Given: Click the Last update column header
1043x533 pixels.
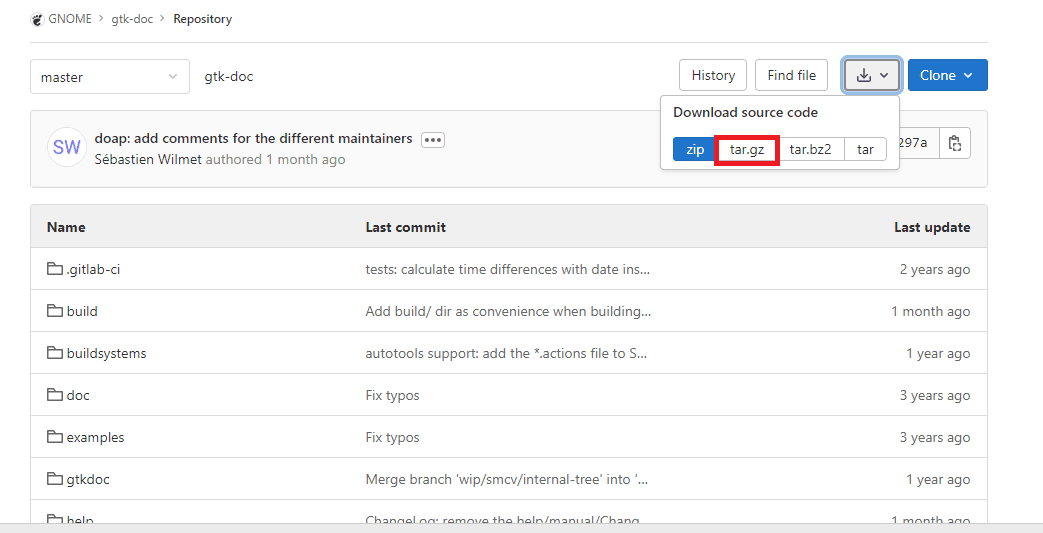Looking at the screenshot, I should (x=932, y=227).
